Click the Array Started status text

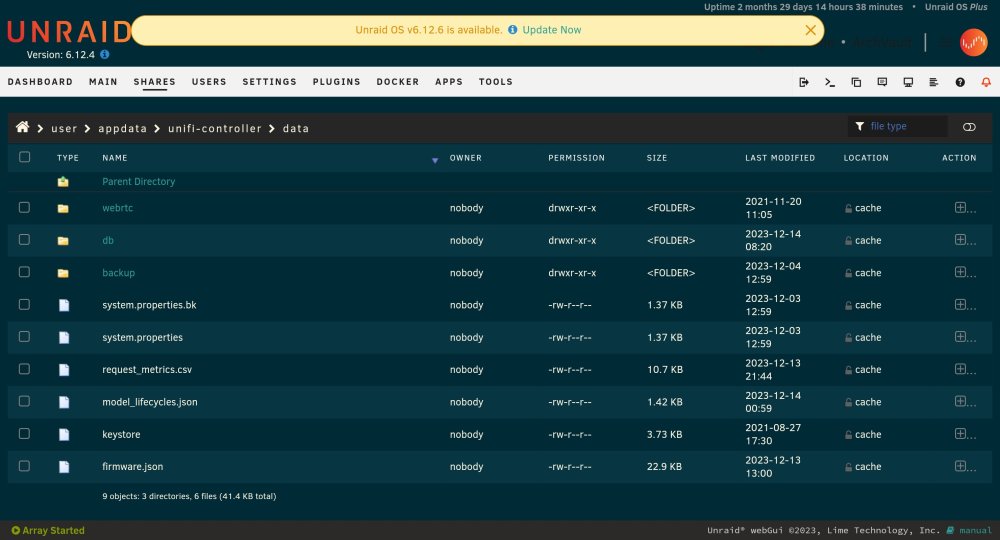tap(53, 530)
